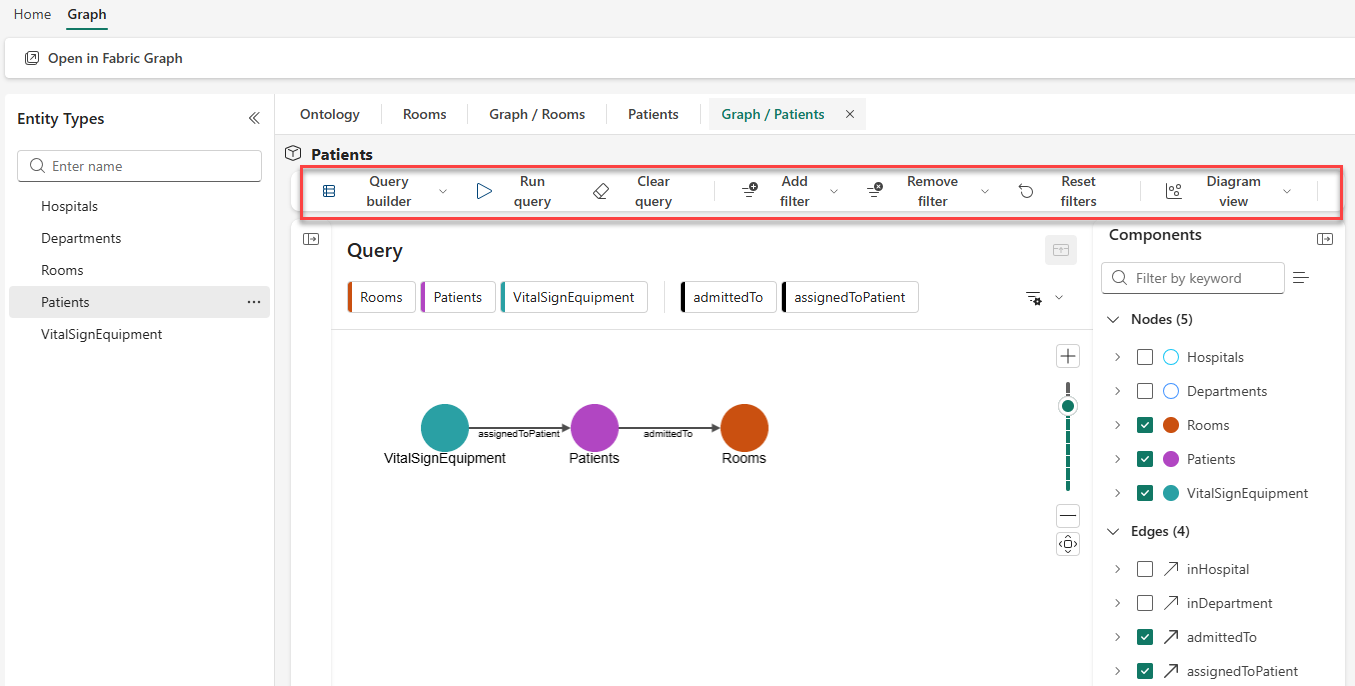
Task: Select the Graph top-level tab
Action: pyautogui.click(x=87, y=14)
